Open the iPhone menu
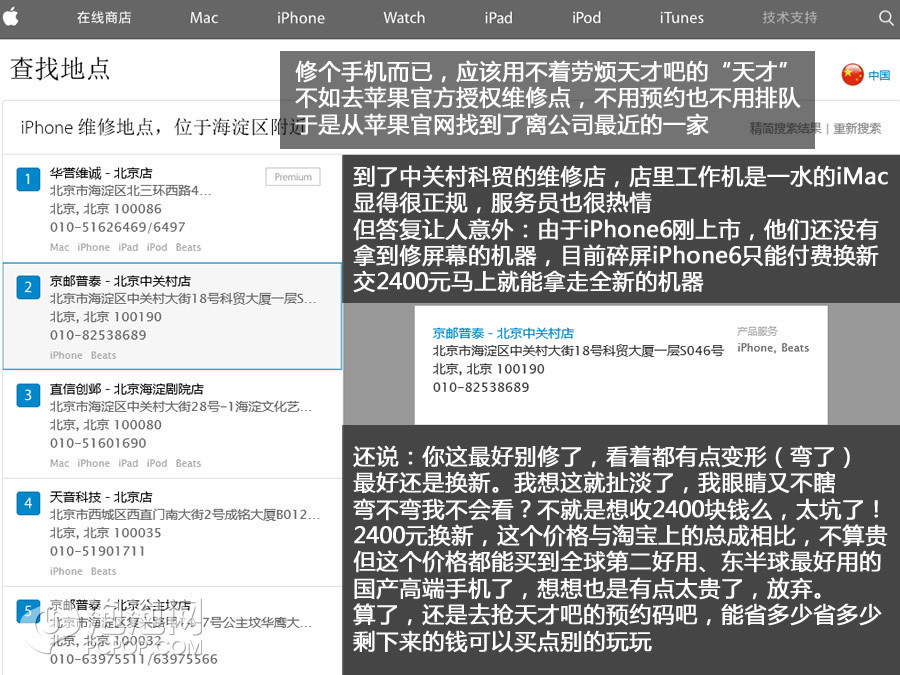Viewport: 900px width, 675px height. coord(301,18)
